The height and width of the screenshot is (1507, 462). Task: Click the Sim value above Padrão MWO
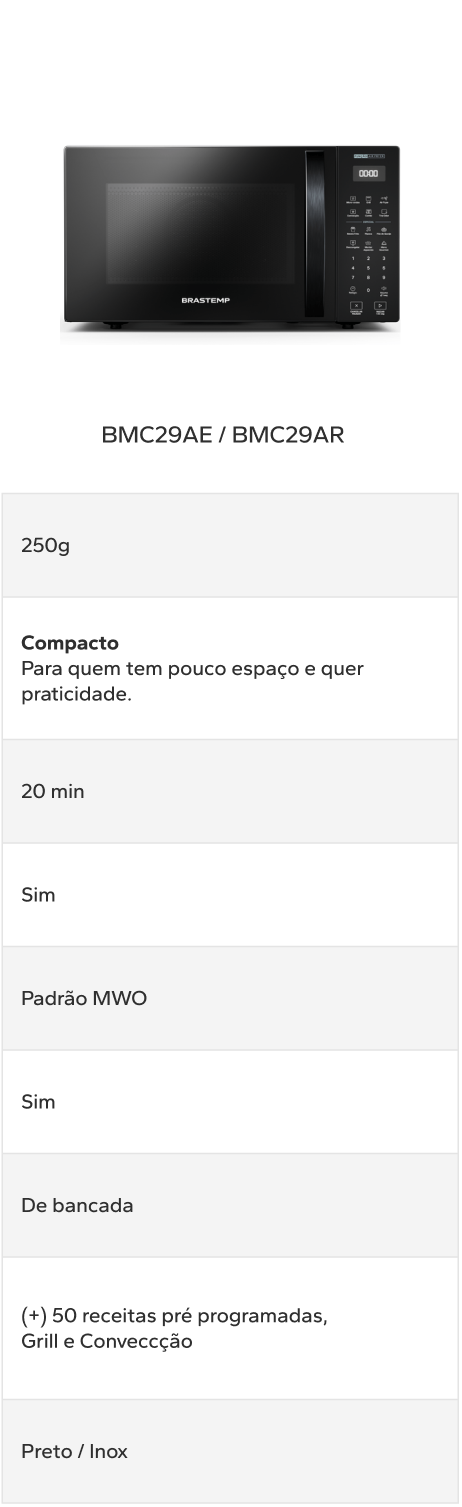point(38,895)
